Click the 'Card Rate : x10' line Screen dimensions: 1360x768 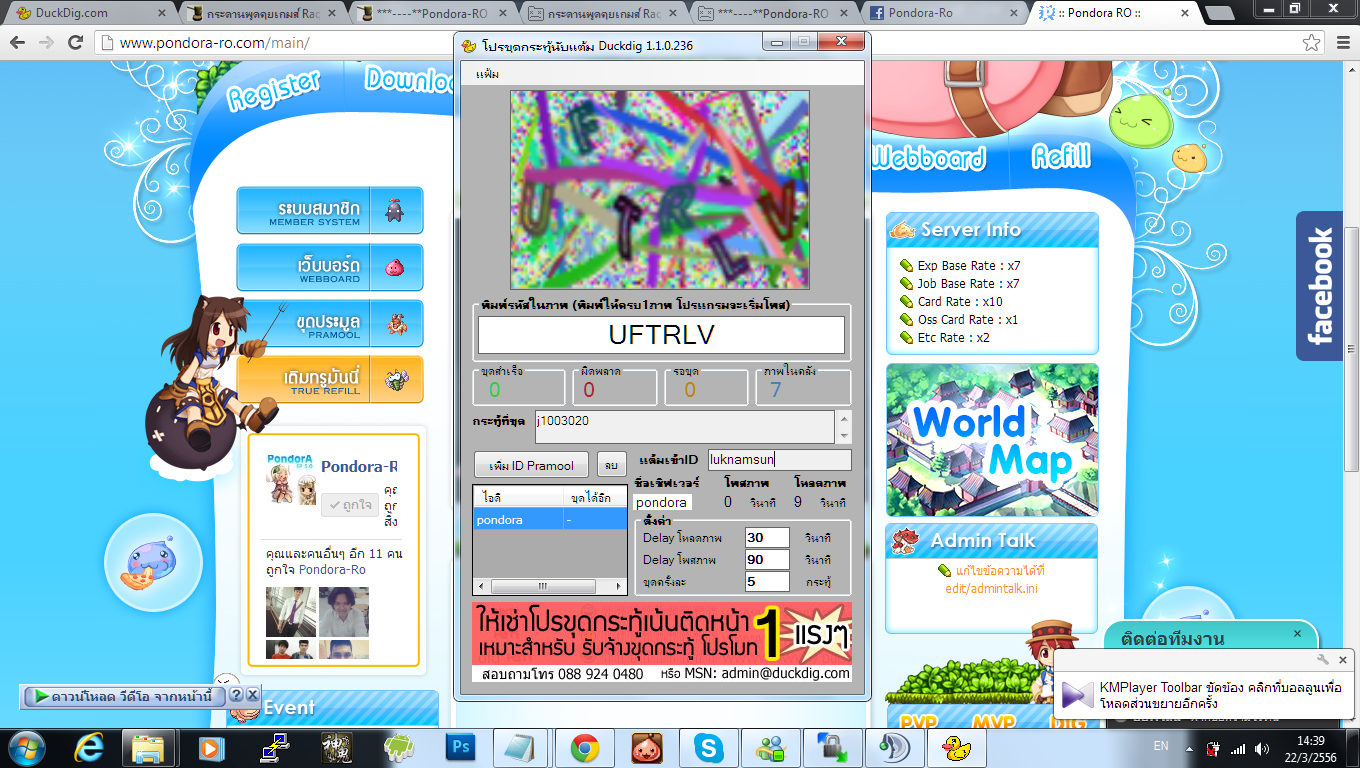pos(960,302)
